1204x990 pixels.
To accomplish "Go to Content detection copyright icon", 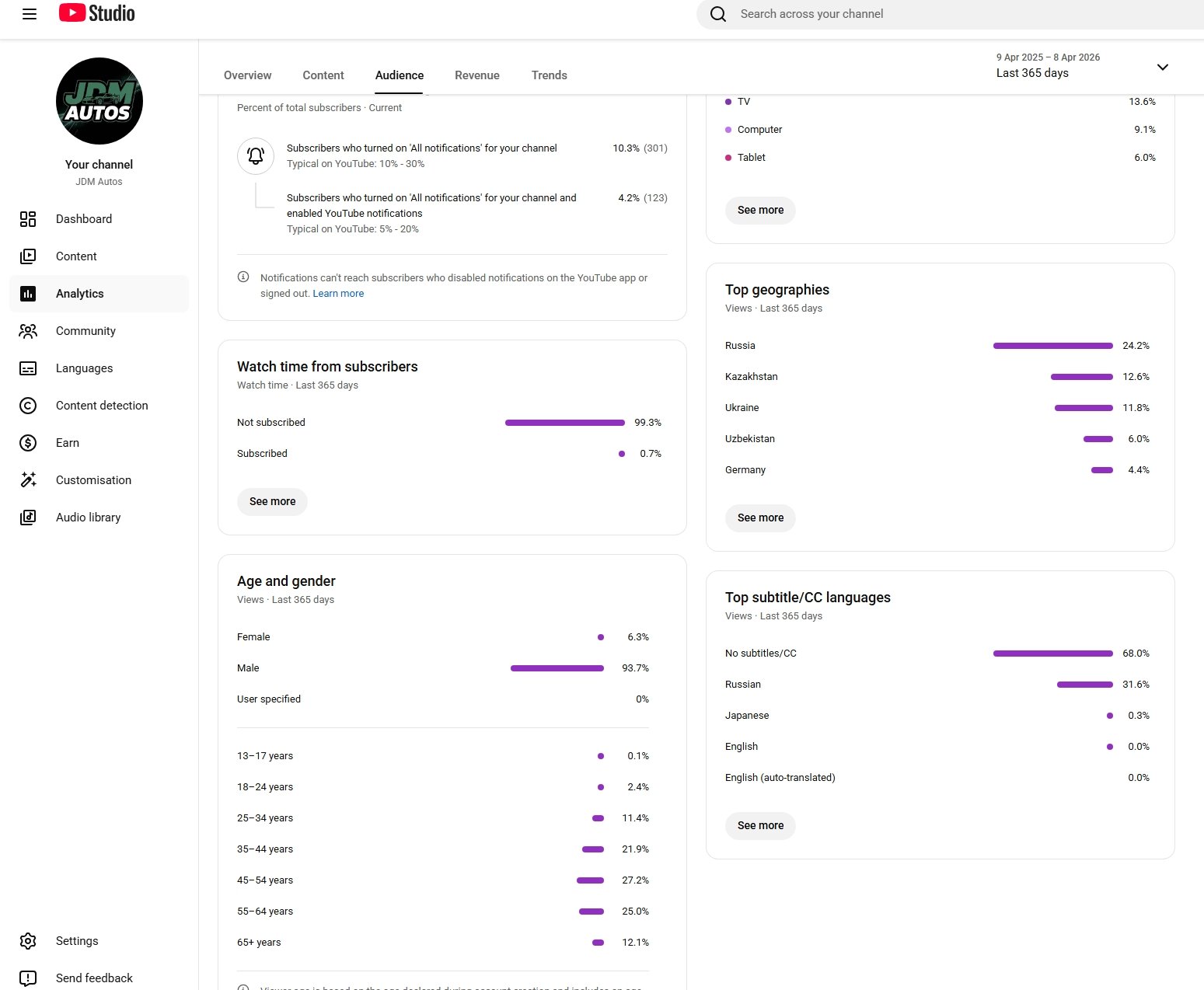I will (28, 406).
